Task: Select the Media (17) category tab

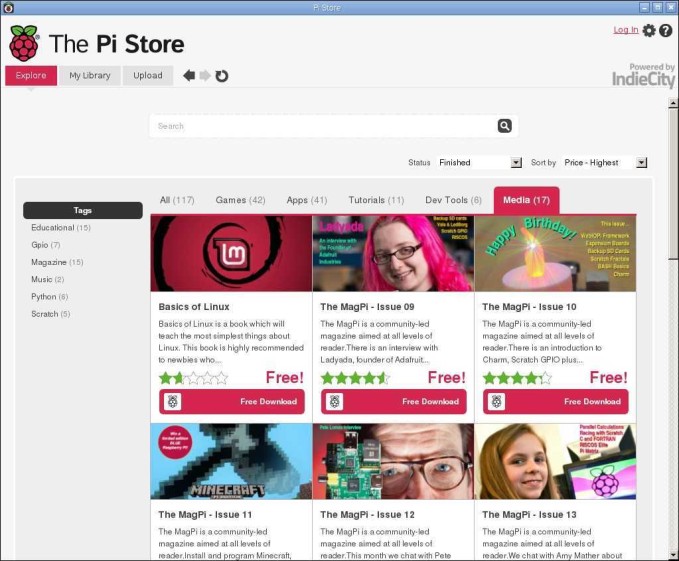Action: click(x=526, y=200)
